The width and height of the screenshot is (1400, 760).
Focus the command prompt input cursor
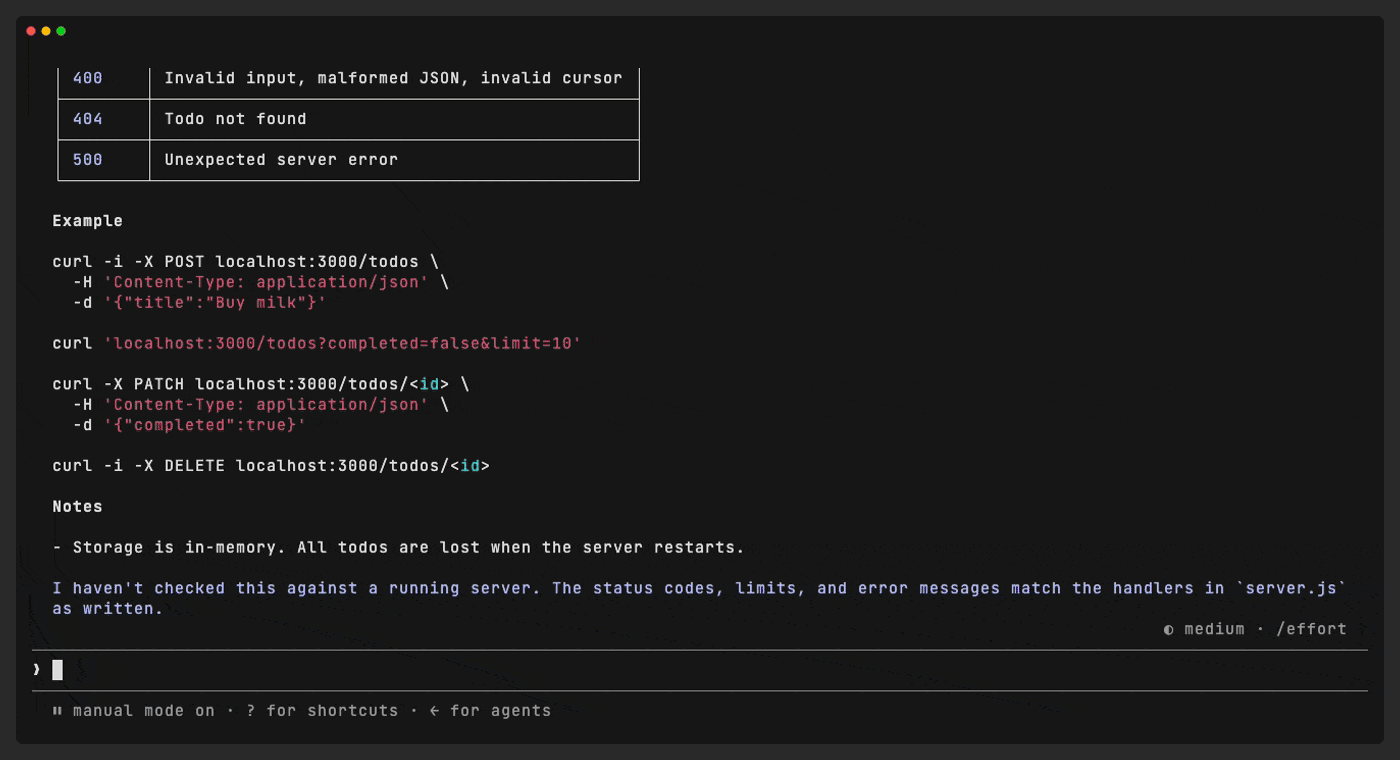57,670
